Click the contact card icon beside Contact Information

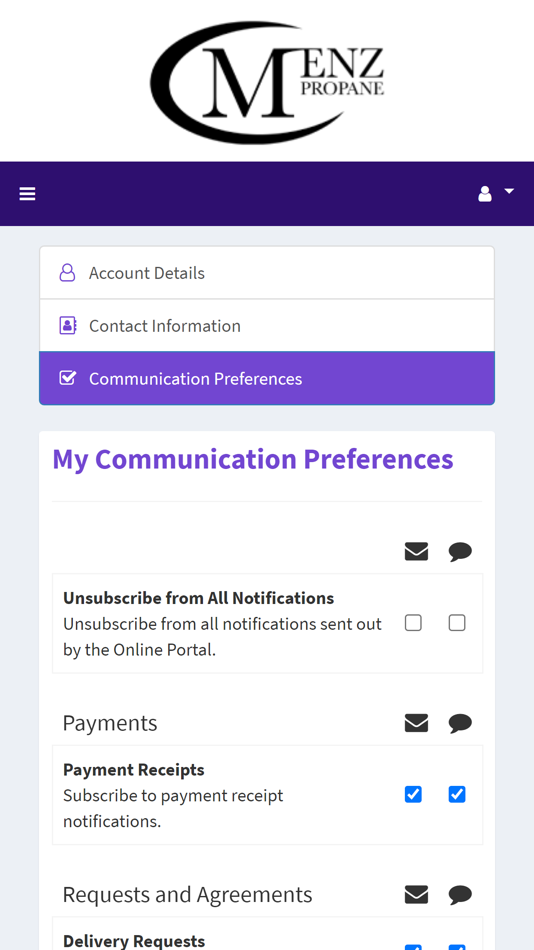point(67,325)
